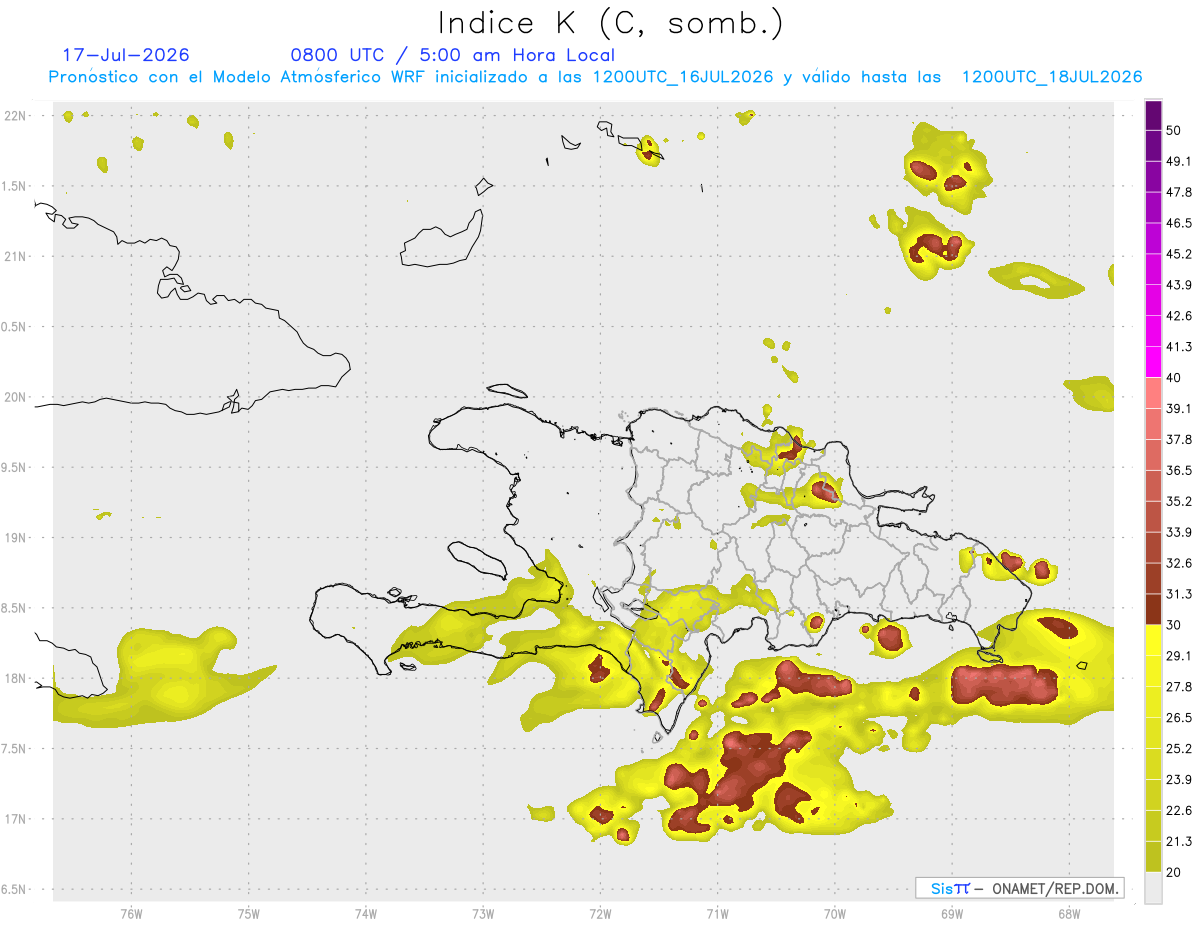
Task: Click the magenta segment between 40 and 41.3
Action: [x=1153, y=362]
